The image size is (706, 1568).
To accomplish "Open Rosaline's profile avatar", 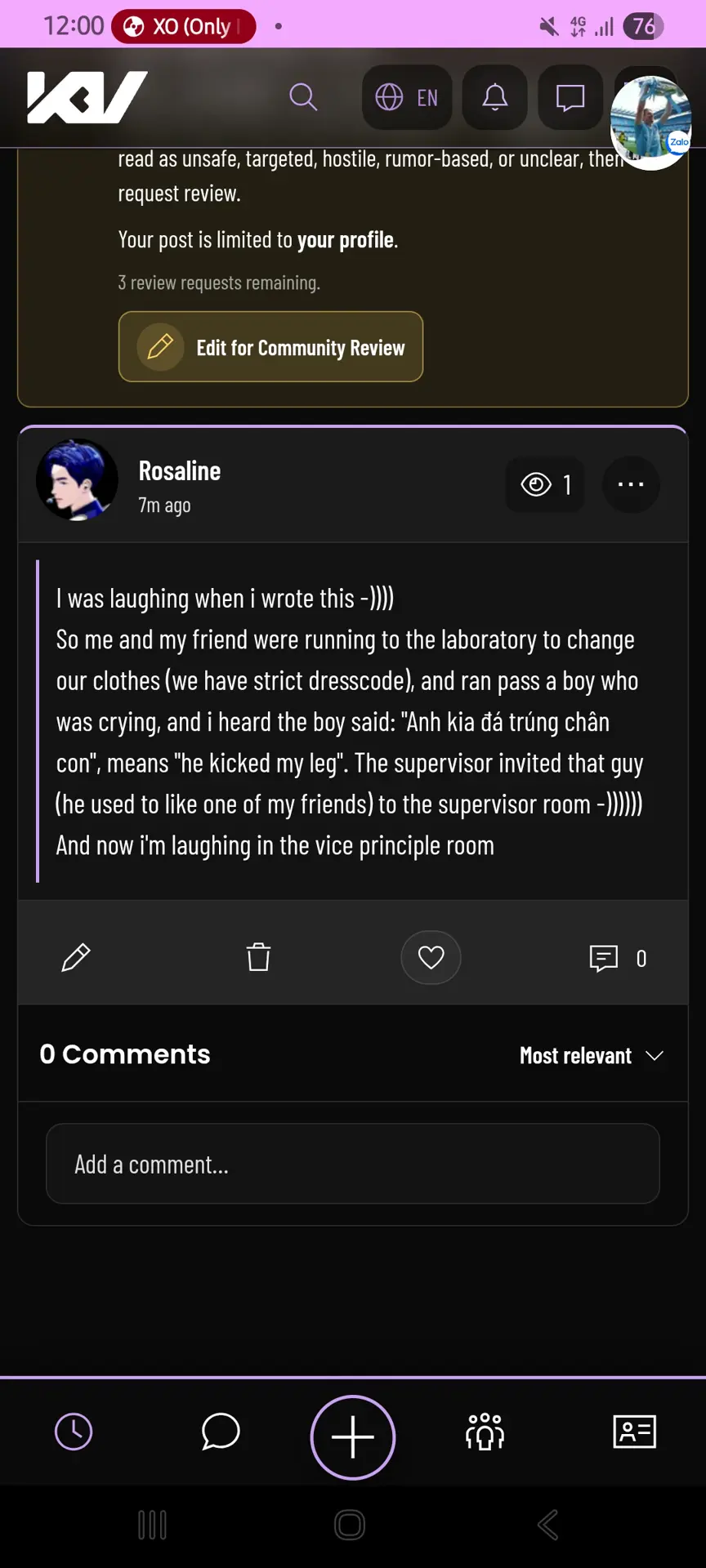I will (77, 480).
